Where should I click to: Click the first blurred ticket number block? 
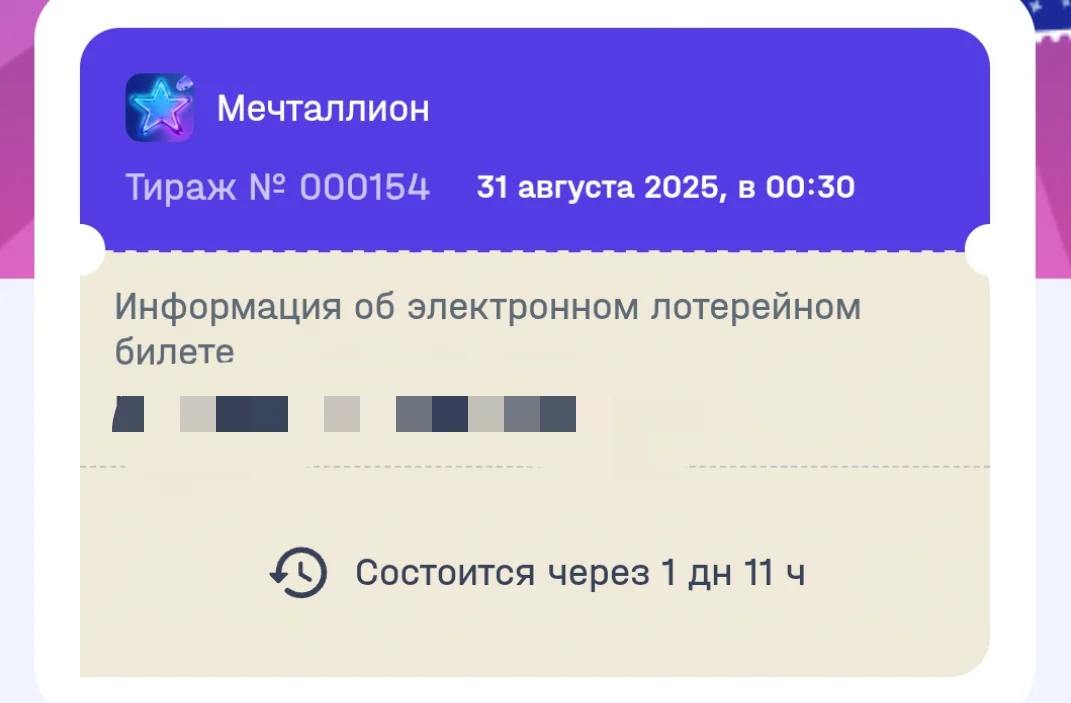pos(128,414)
